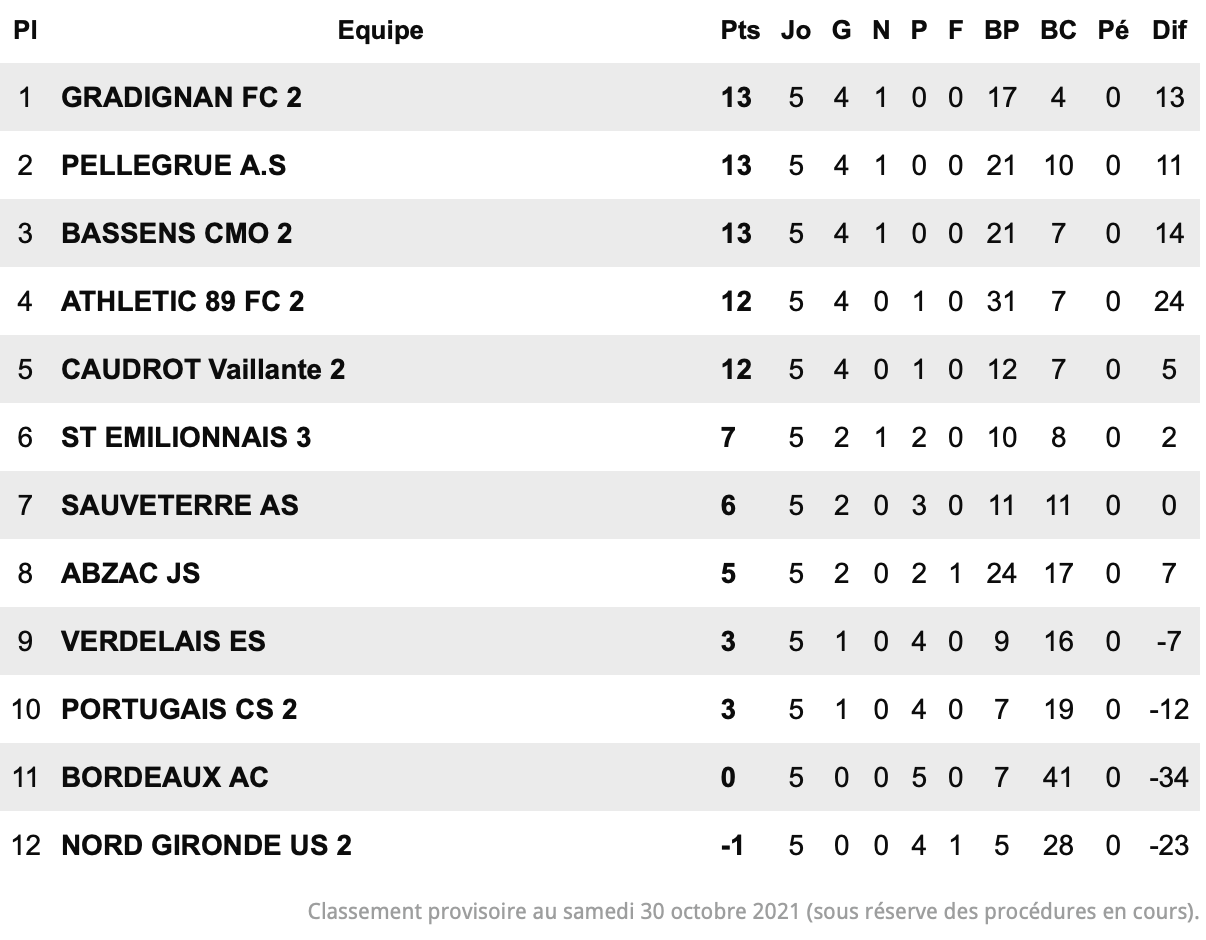1206x940 pixels.
Task: Open BASSENS CMO 2 team entry
Action: point(177,233)
